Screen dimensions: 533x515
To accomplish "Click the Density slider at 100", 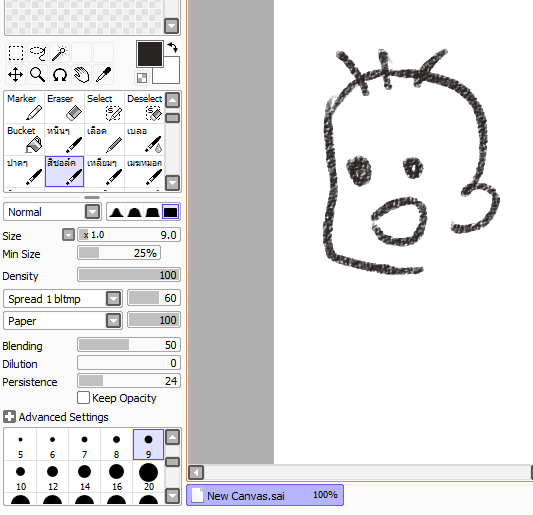I will (x=129, y=275).
